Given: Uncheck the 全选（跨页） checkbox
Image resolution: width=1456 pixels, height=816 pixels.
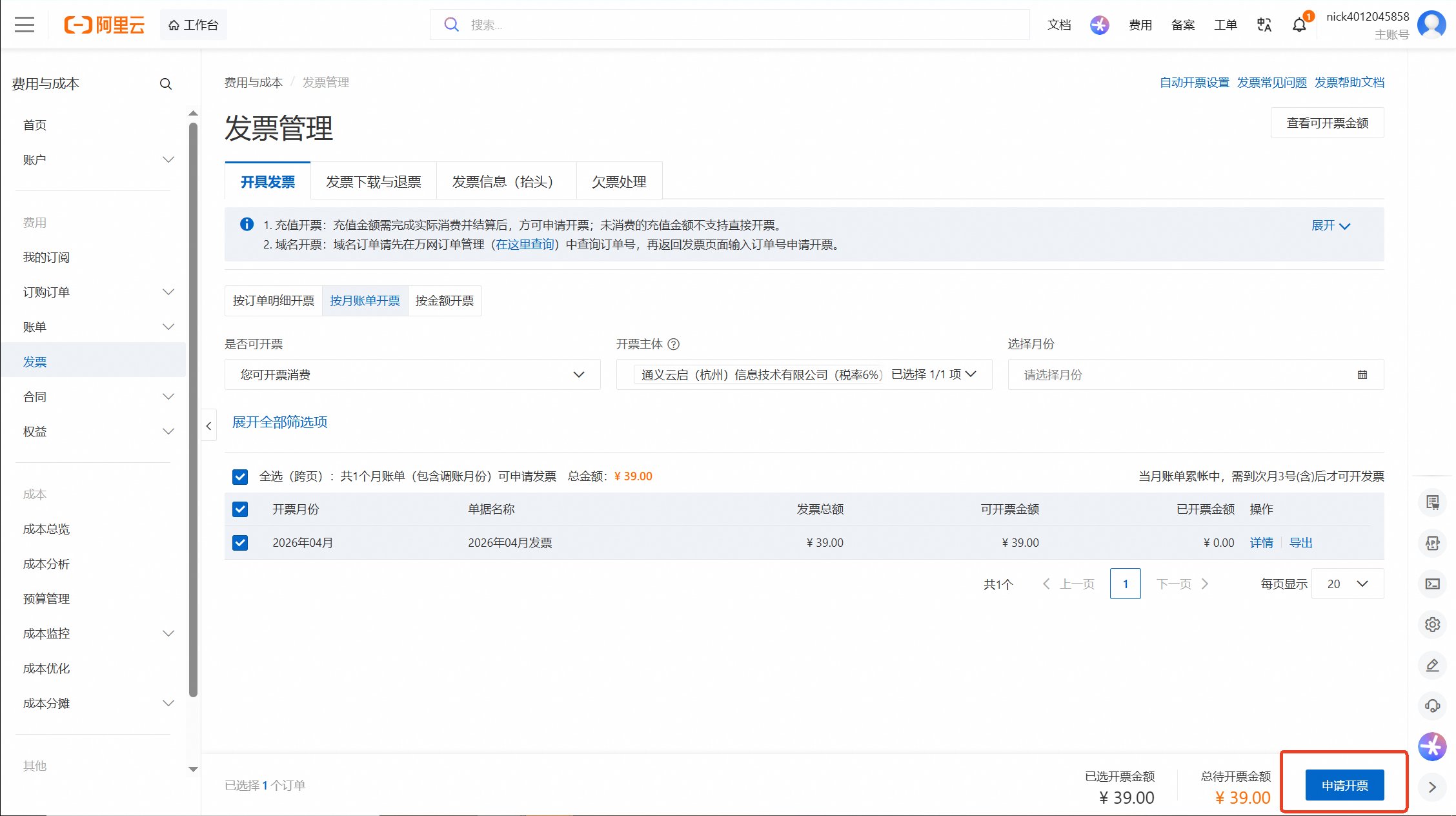Looking at the screenshot, I should pyautogui.click(x=240, y=476).
